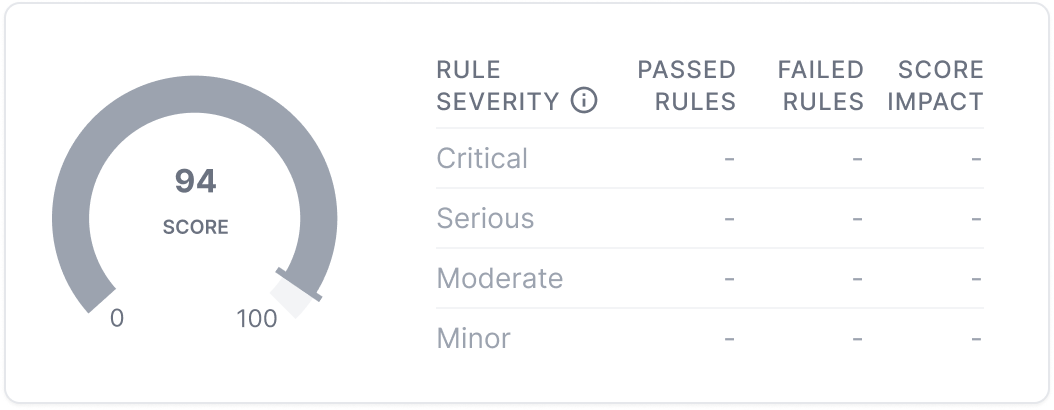Click the SCORE label in gauge

(195, 227)
